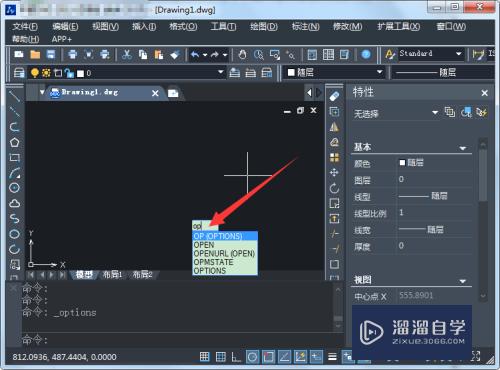The image size is (500, 370).
Task: Switch to the 布局1 layout tab
Action: pyautogui.click(x=112, y=275)
